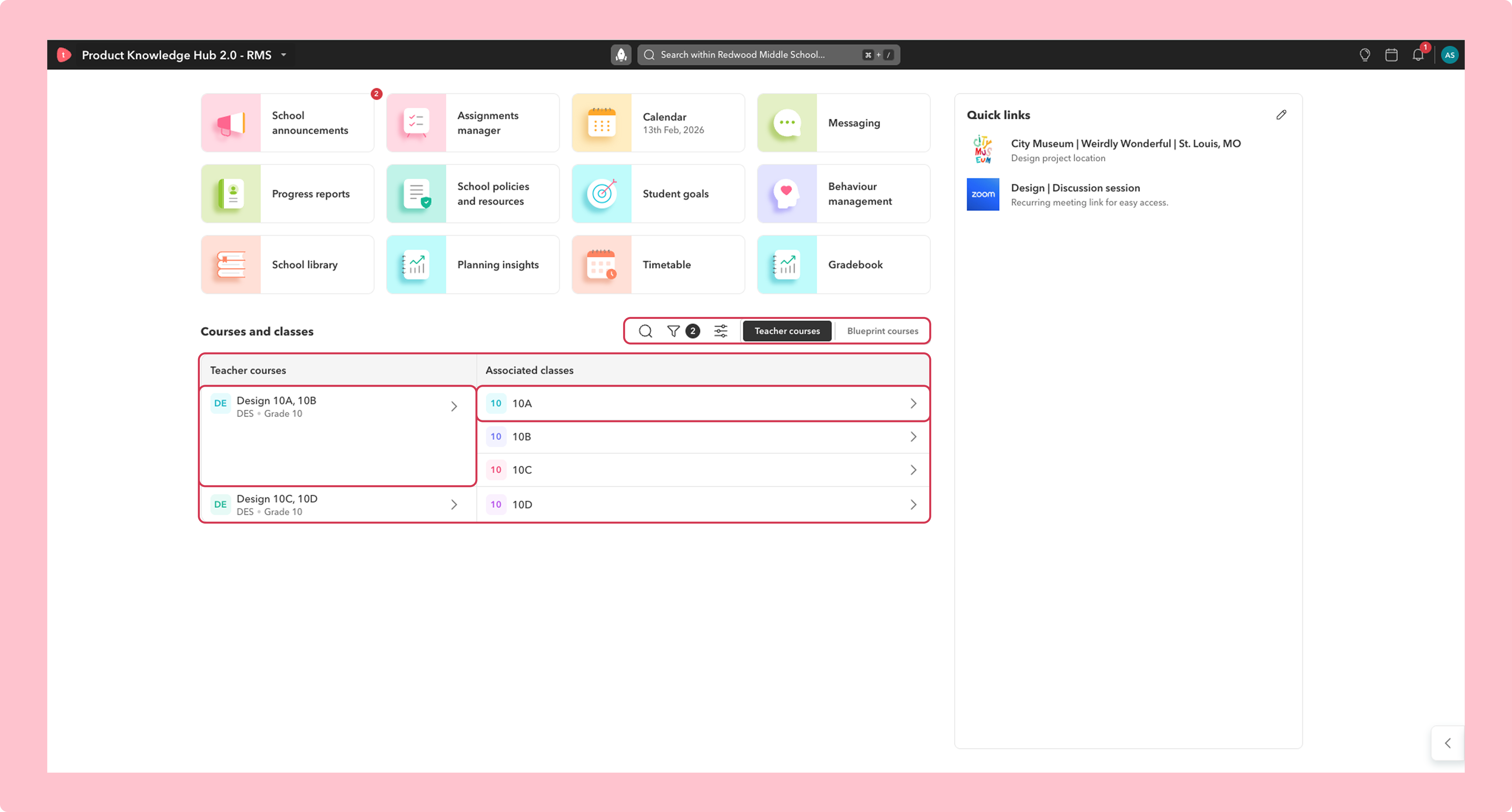Open the course filter funnel icon
1512x812 pixels.
pyautogui.click(x=673, y=331)
